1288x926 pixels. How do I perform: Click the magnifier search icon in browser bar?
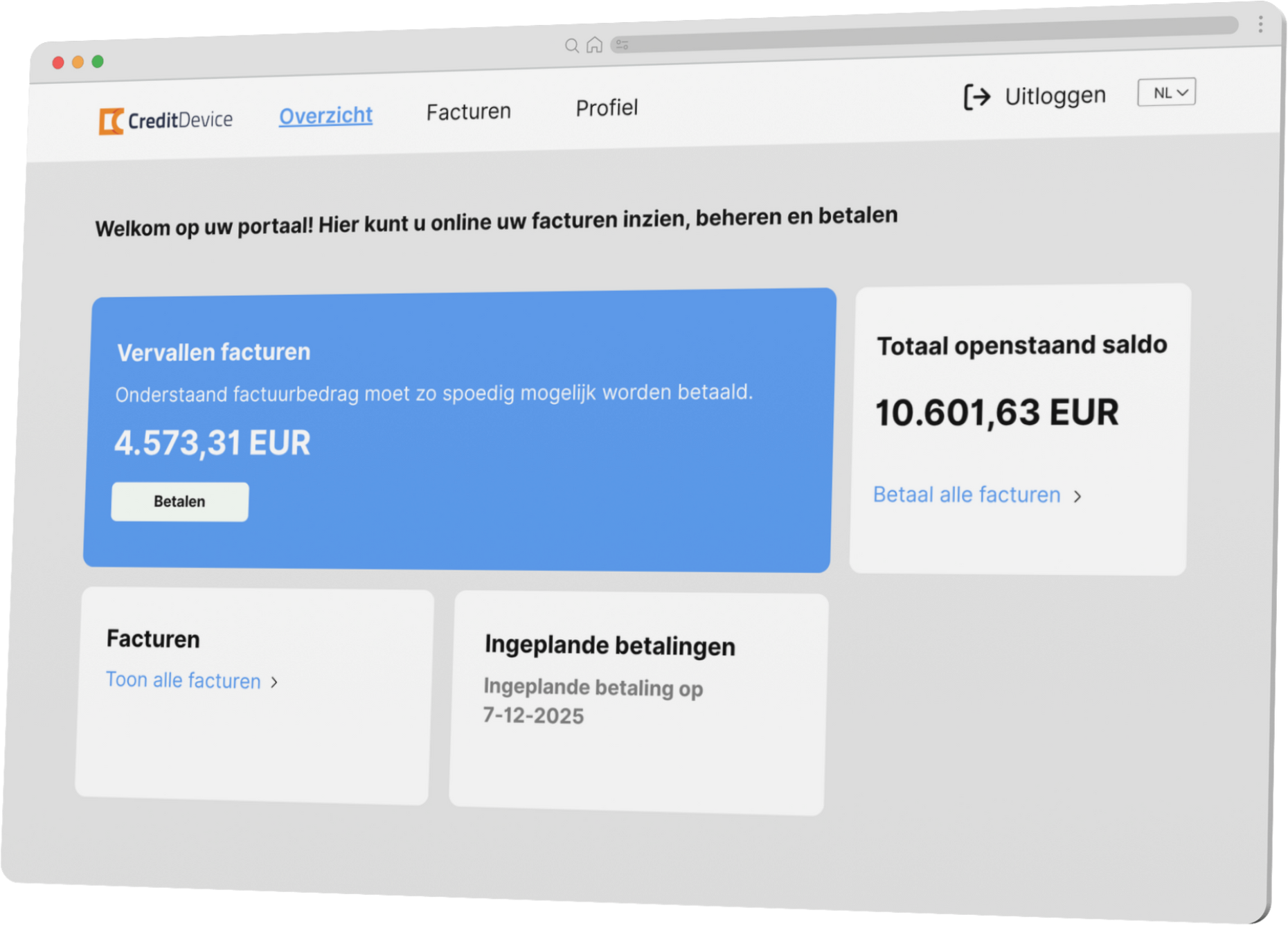tap(571, 46)
